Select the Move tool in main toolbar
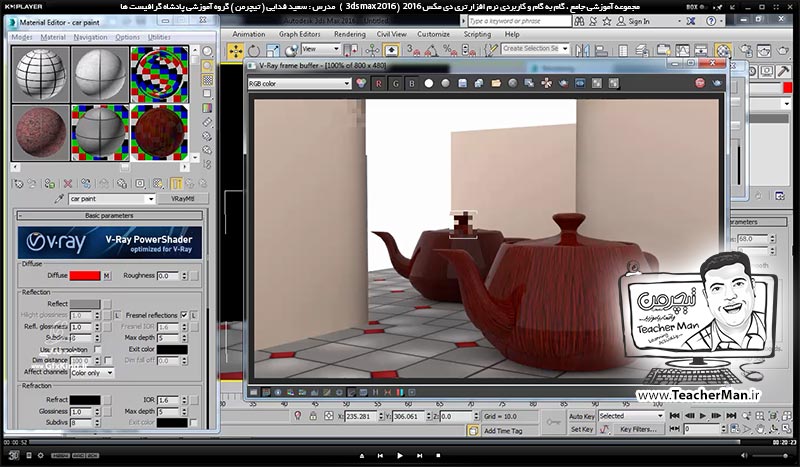Screen dimensions: 800x467 pyautogui.click(x=236, y=51)
